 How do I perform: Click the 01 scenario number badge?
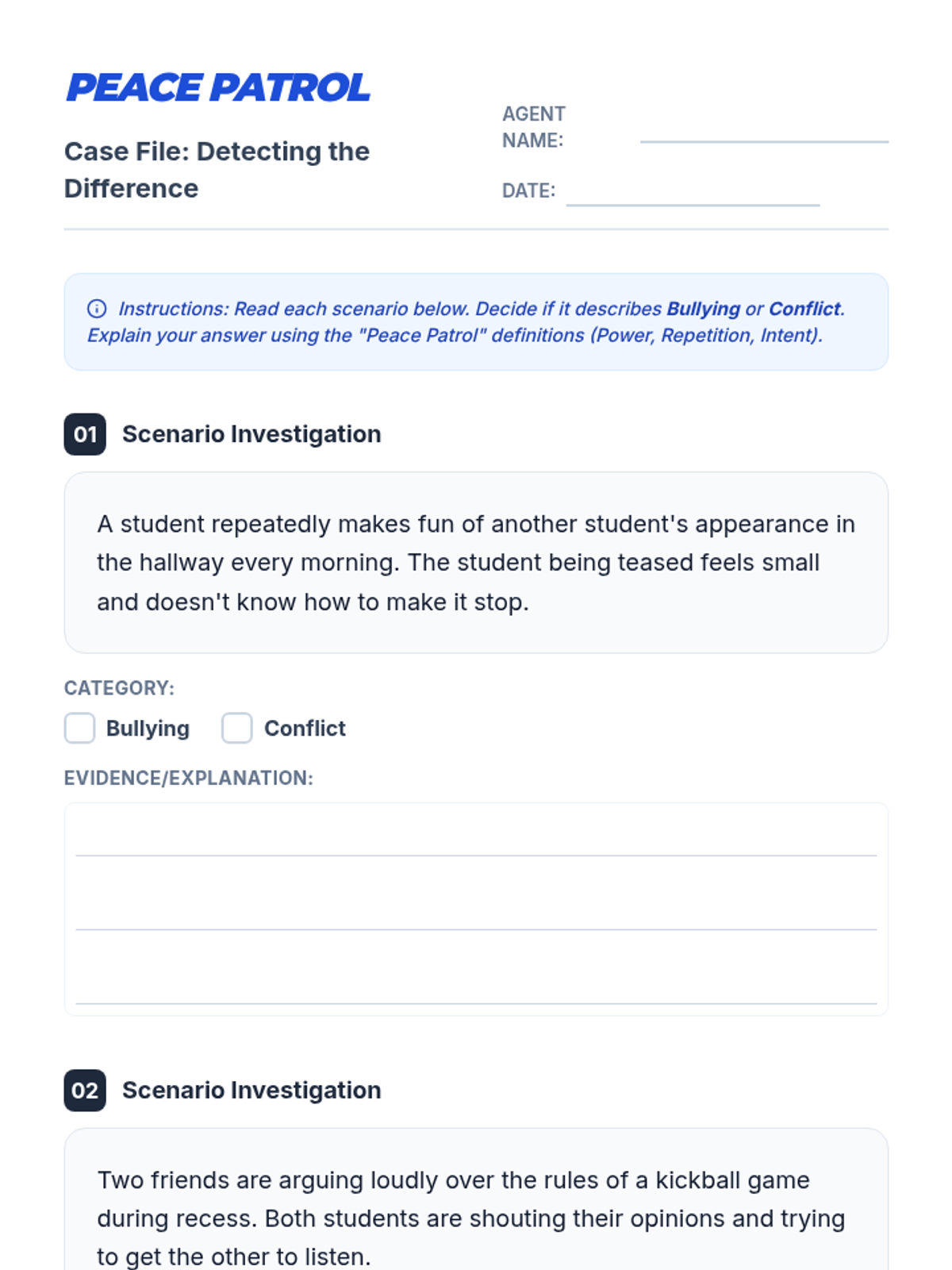pos(85,434)
